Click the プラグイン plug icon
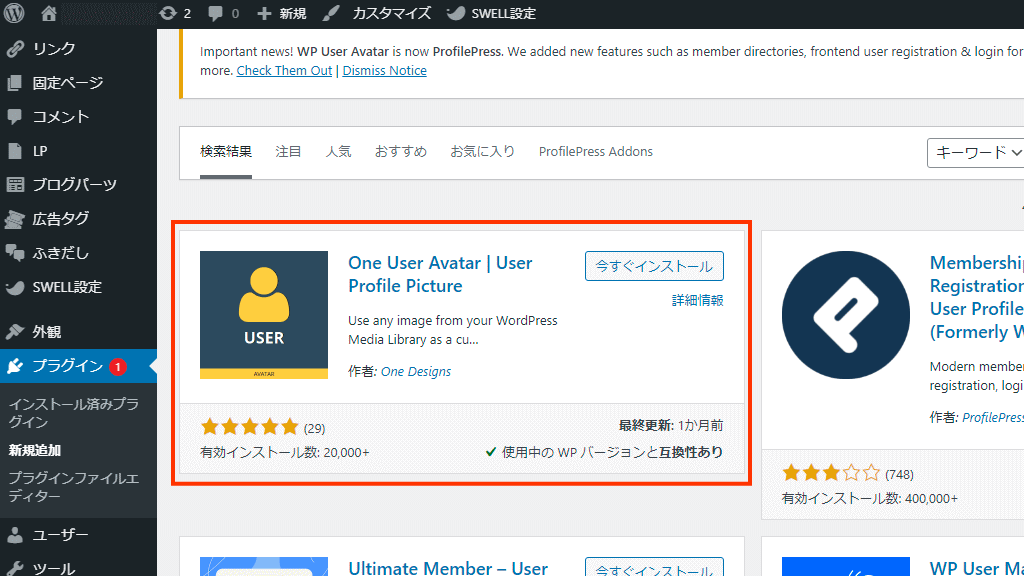 [15, 366]
